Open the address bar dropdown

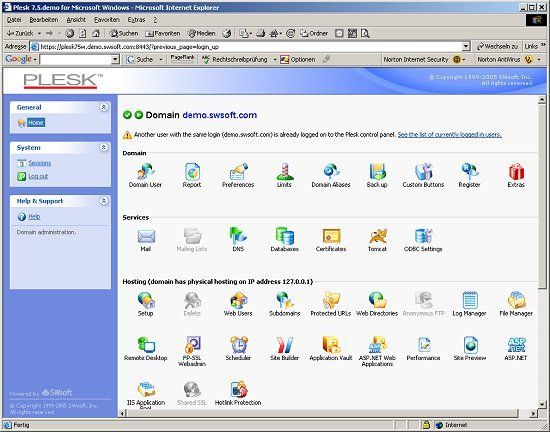[466, 46]
